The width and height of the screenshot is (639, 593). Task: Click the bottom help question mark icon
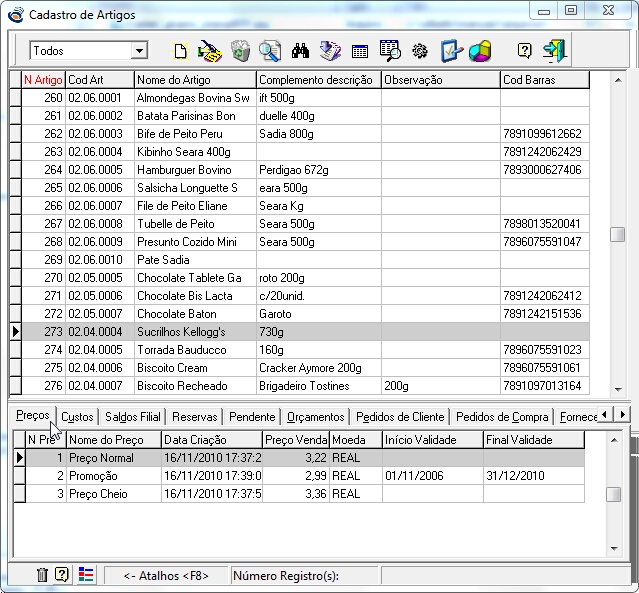tap(62, 575)
